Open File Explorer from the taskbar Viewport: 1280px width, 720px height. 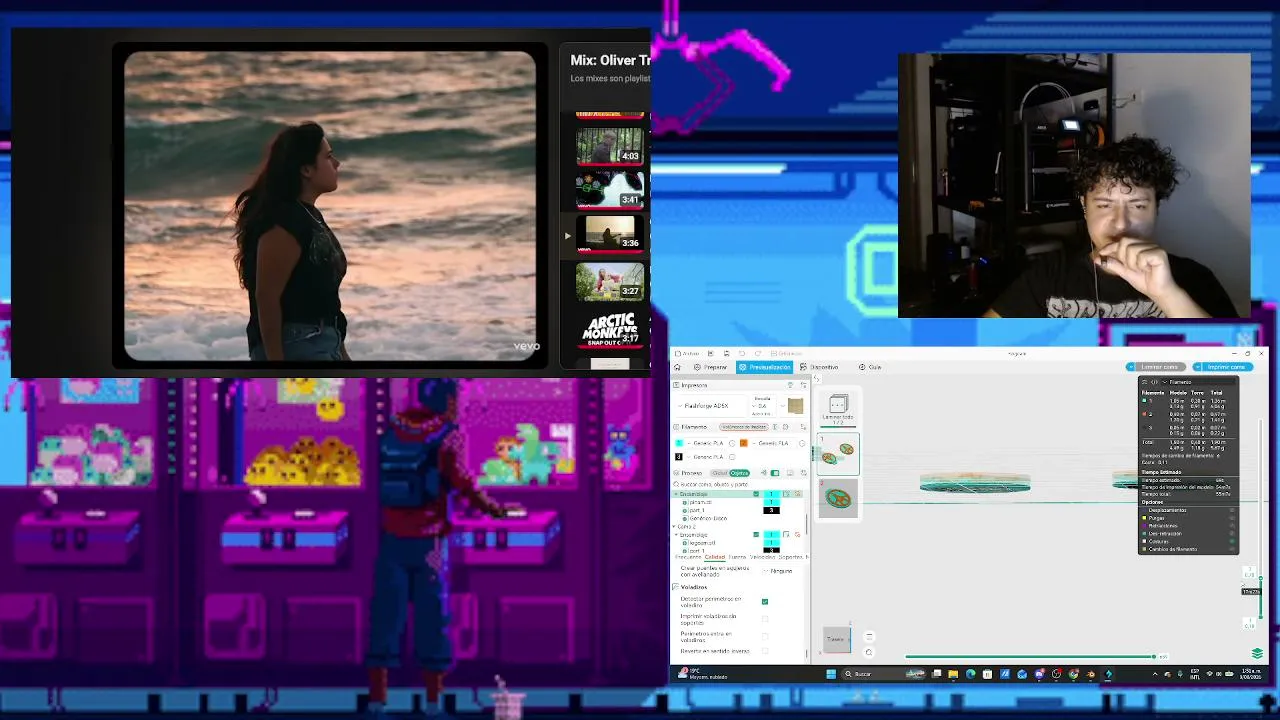point(953,674)
